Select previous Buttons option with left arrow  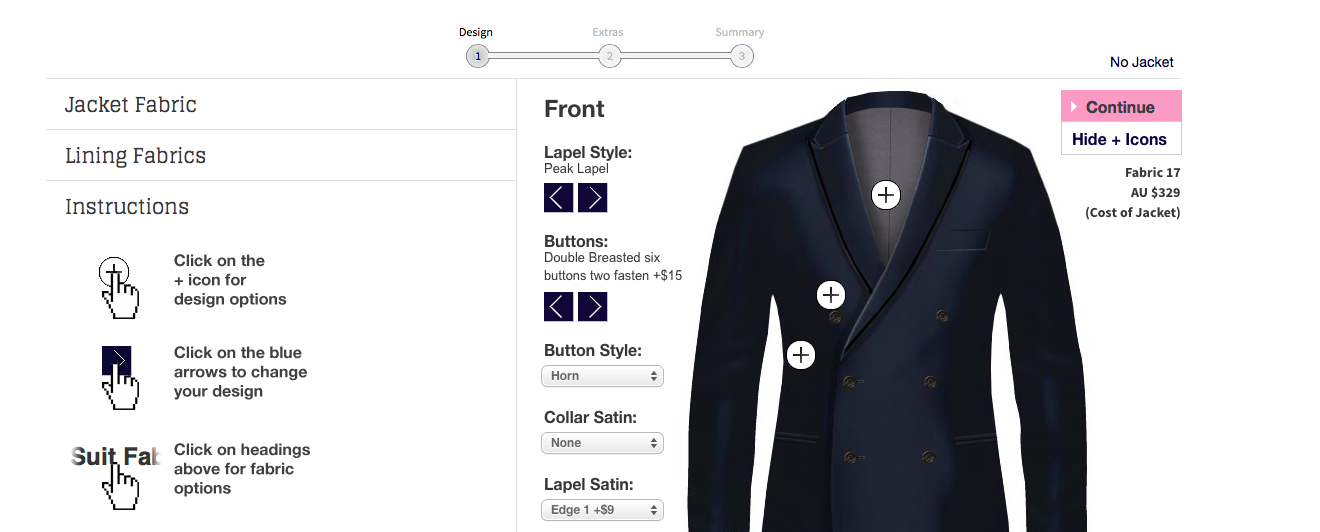click(x=558, y=306)
